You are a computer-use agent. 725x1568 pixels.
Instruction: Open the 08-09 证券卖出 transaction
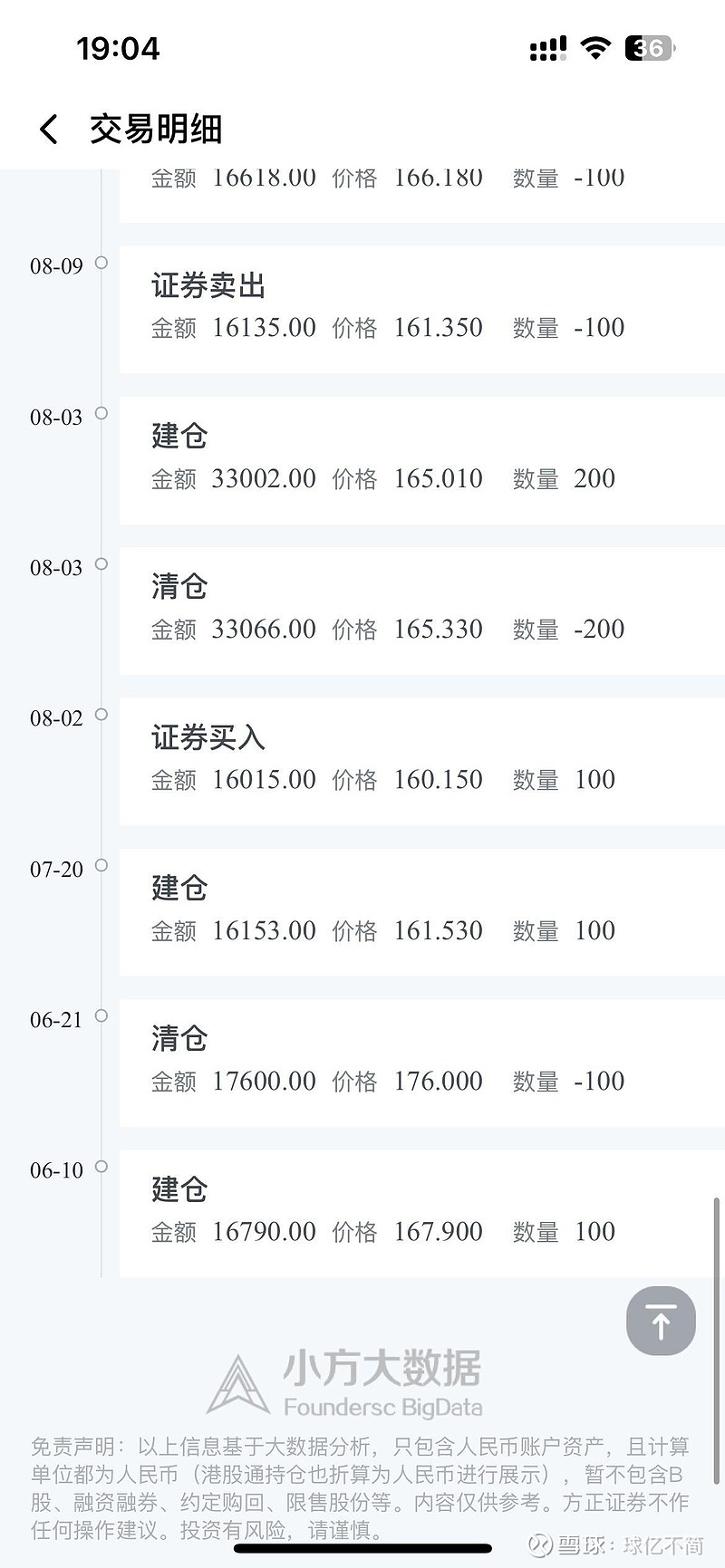coord(421,308)
